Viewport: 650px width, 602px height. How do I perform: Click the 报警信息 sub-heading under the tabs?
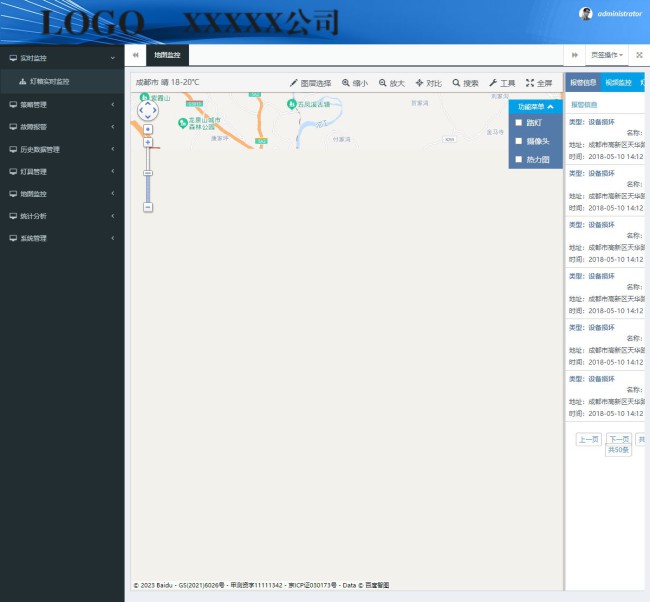[x=584, y=105]
